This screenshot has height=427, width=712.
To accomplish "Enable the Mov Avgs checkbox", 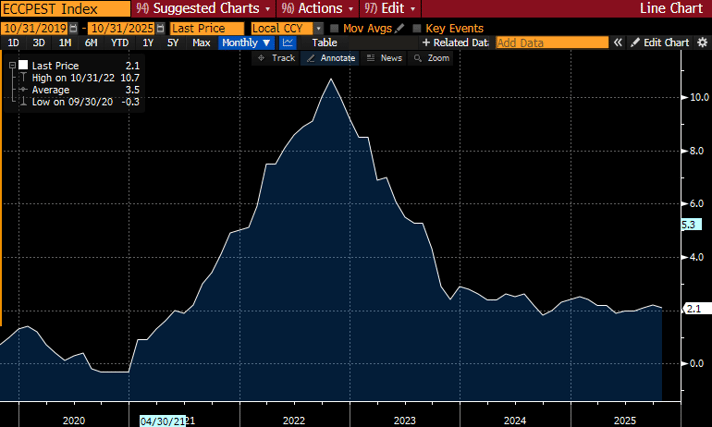I will click(x=334, y=28).
